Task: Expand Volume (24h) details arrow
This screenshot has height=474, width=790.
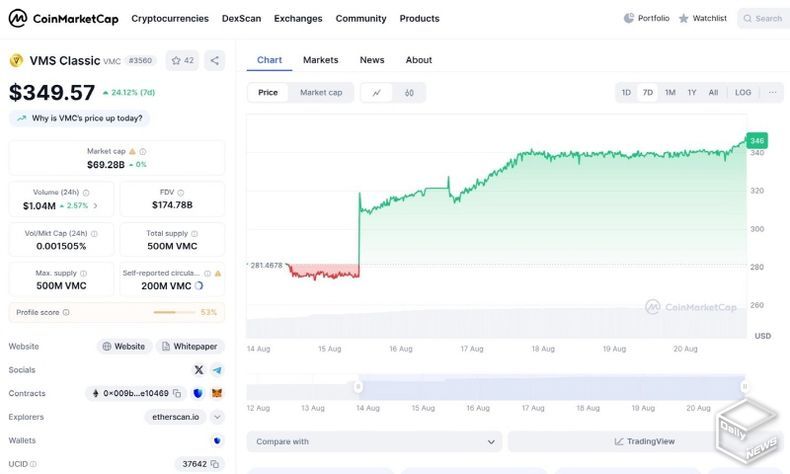Action: click(96, 206)
